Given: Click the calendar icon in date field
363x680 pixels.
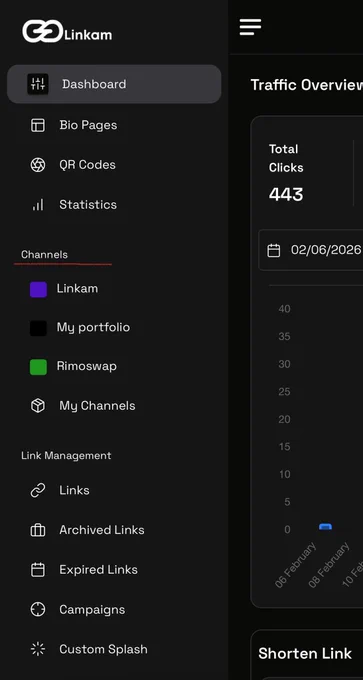Looking at the screenshot, I should click(x=274, y=250).
